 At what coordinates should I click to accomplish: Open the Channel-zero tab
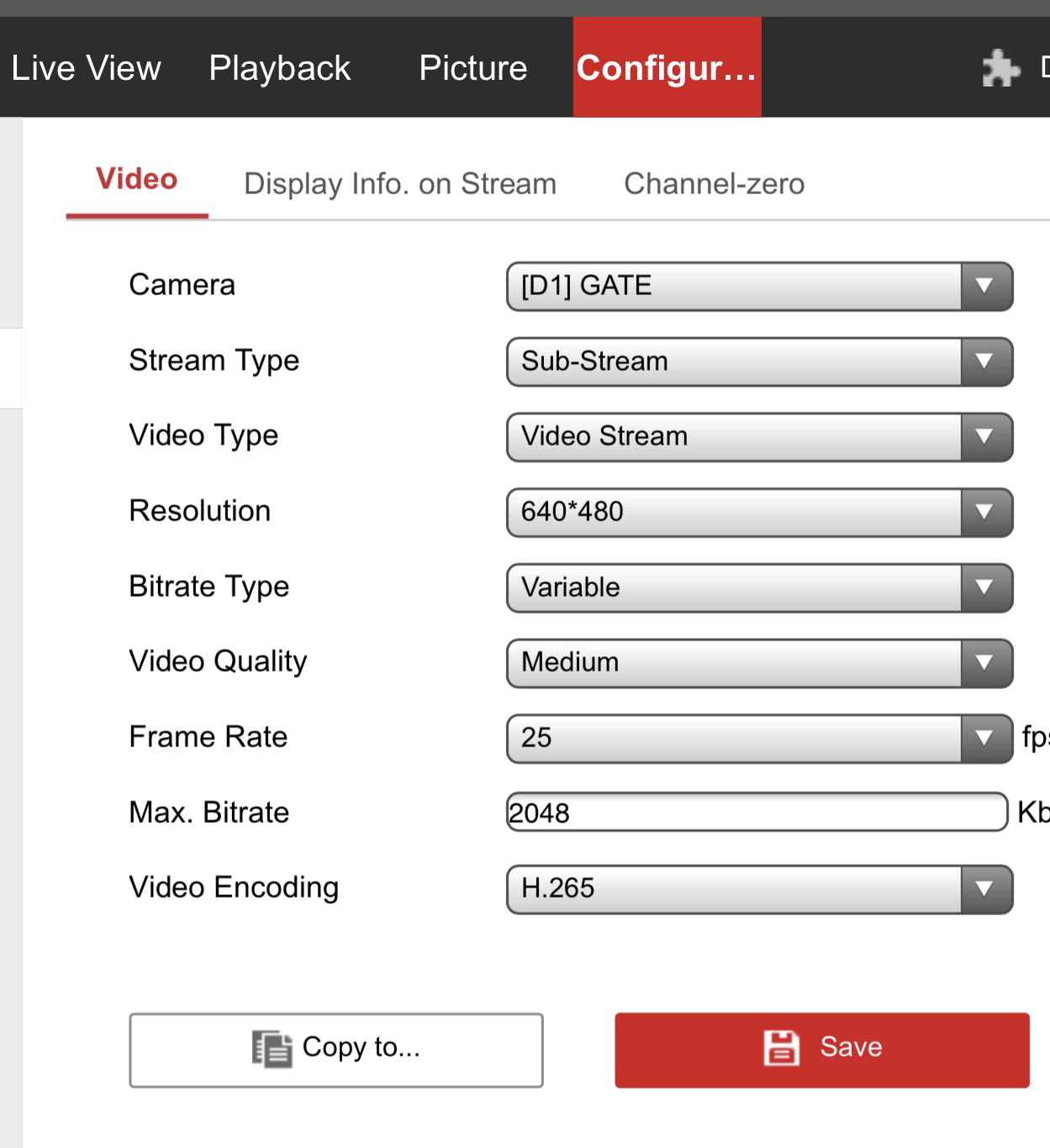(x=714, y=184)
